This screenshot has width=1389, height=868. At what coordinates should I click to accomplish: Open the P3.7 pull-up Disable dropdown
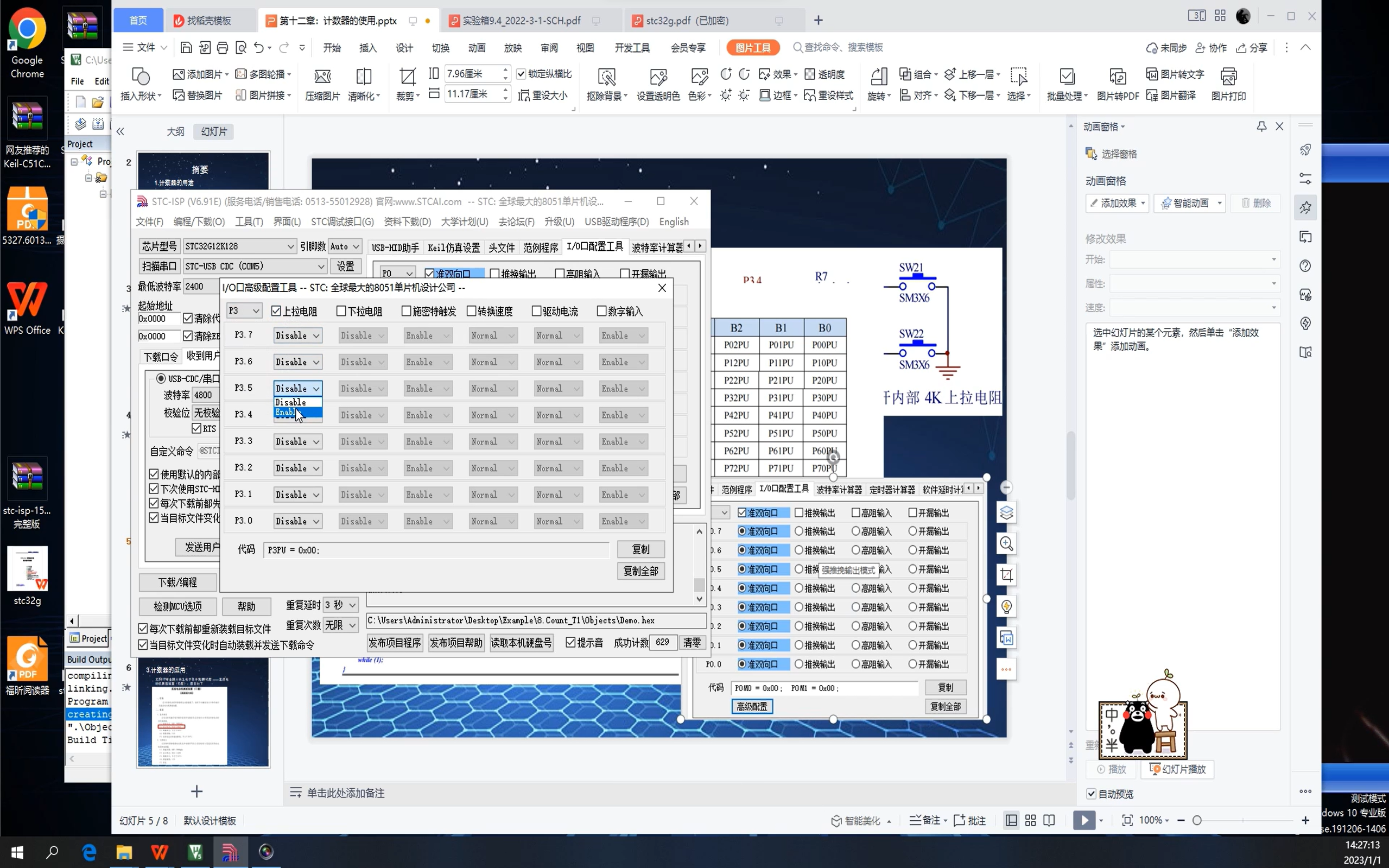click(297, 335)
